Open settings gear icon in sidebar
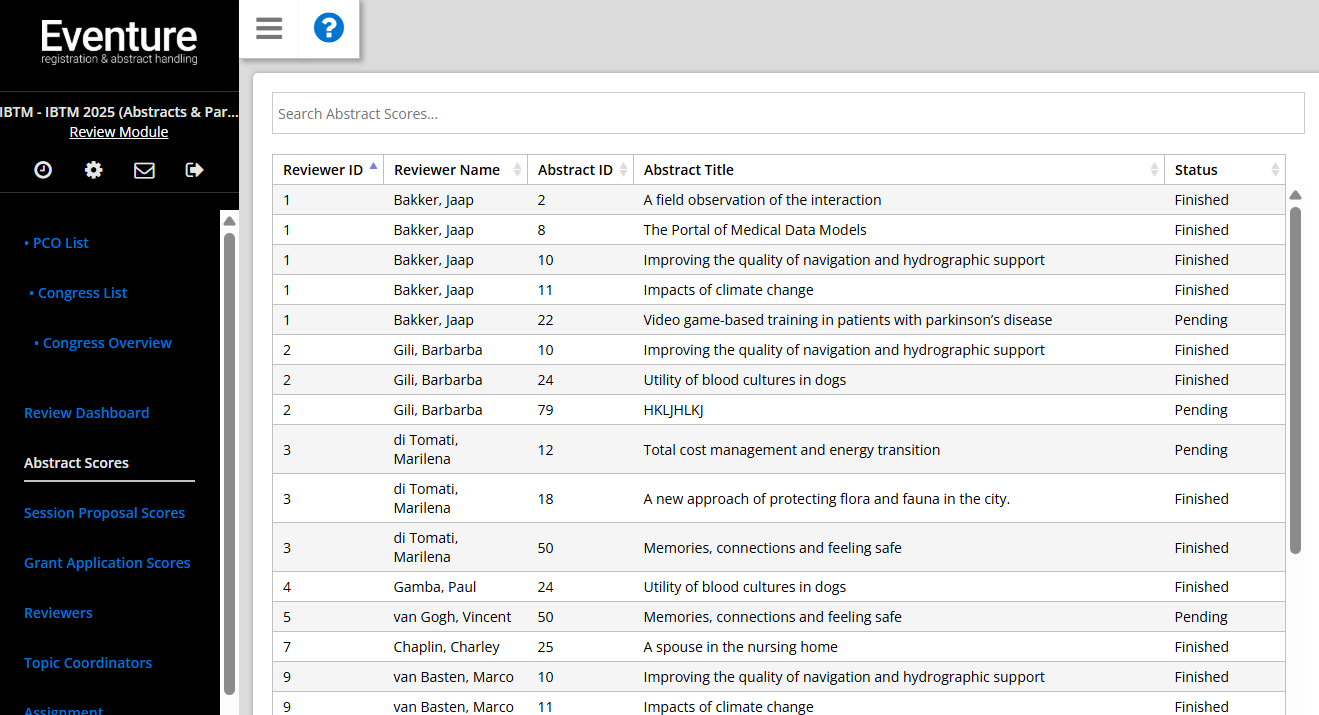This screenshot has width=1319, height=715. (x=93, y=170)
